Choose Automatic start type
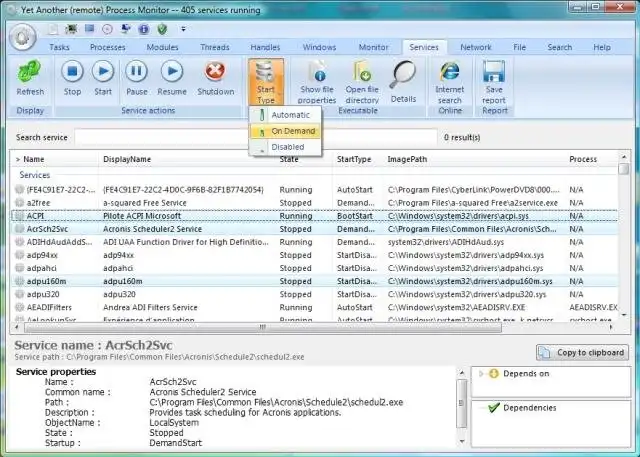This screenshot has height=457, width=640. [x=285, y=115]
